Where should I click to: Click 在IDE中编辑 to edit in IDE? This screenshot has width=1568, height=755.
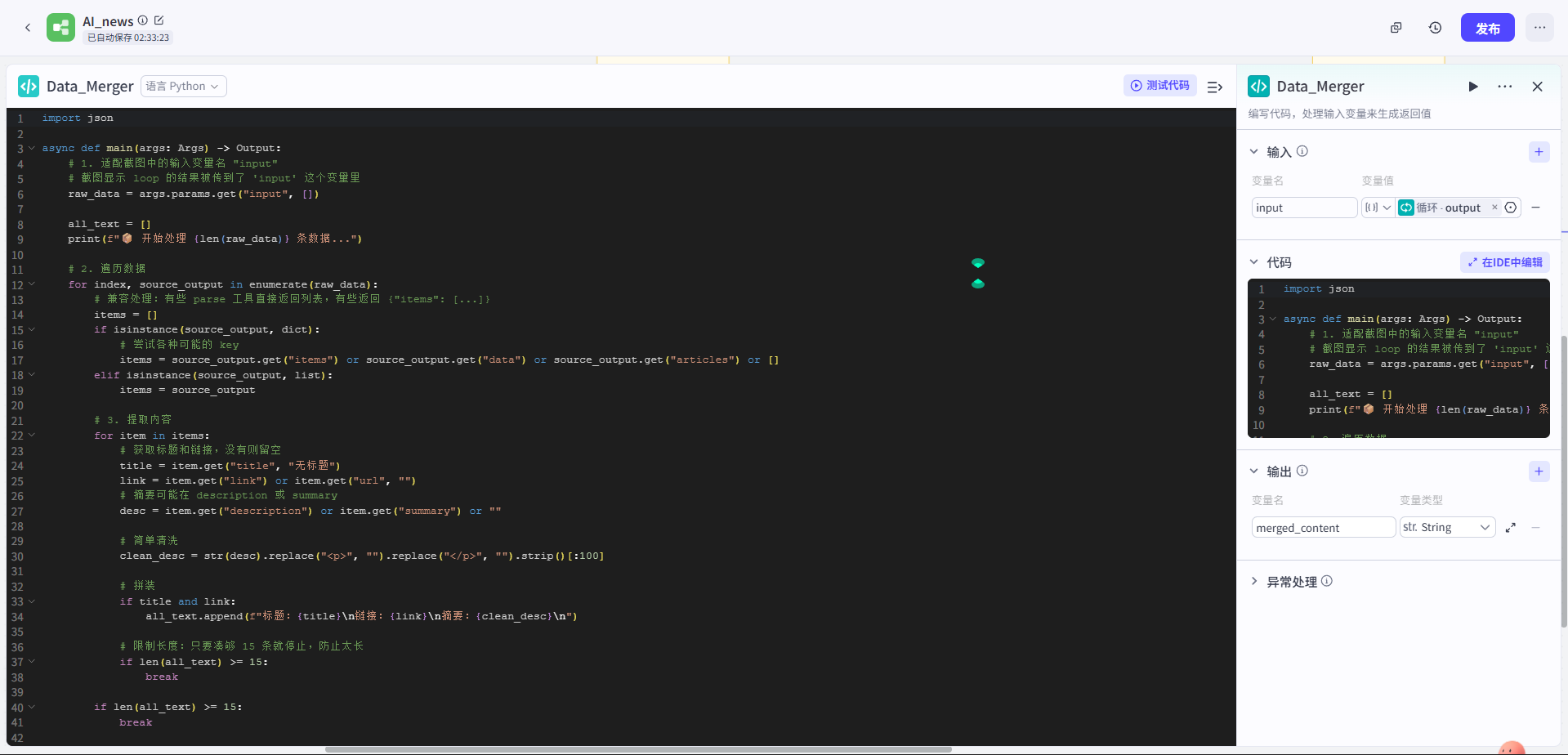(x=1505, y=262)
